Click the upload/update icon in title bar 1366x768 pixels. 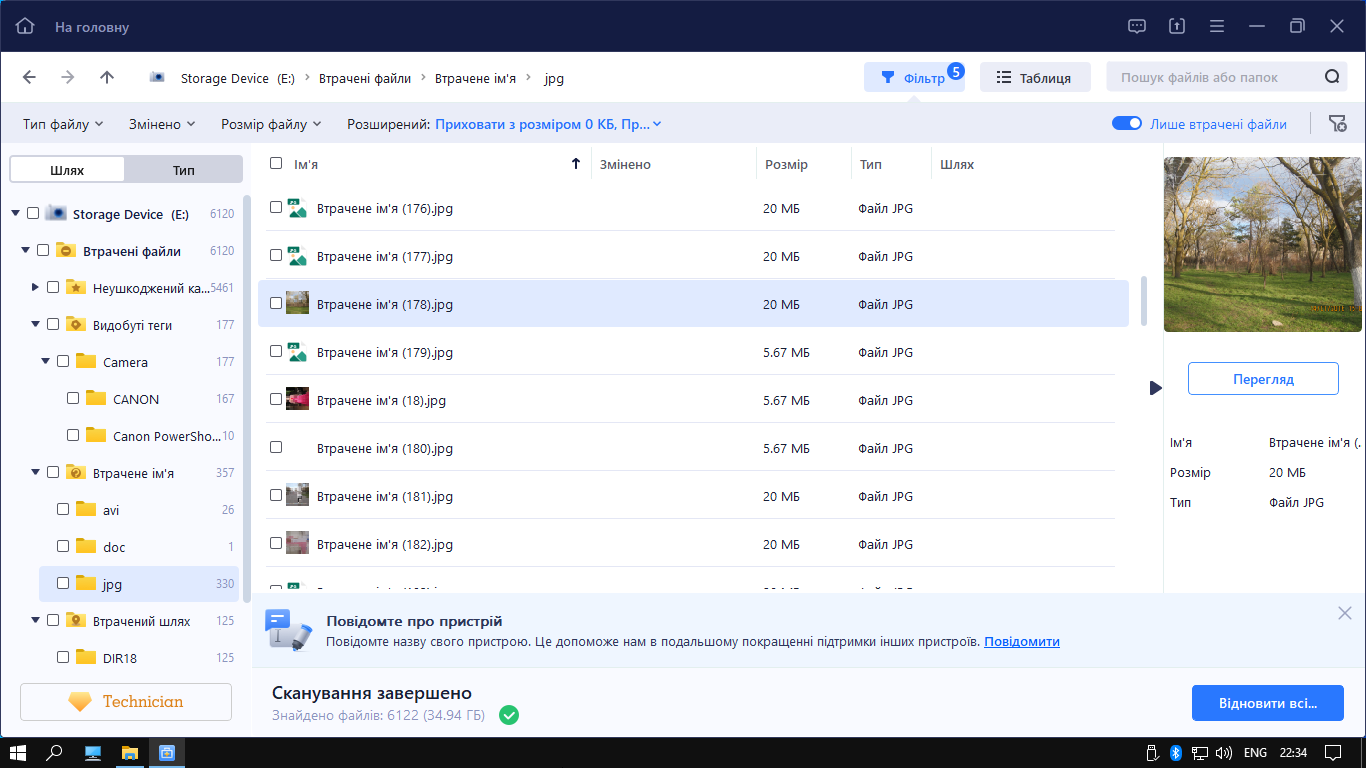pyautogui.click(x=1177, y=27)
